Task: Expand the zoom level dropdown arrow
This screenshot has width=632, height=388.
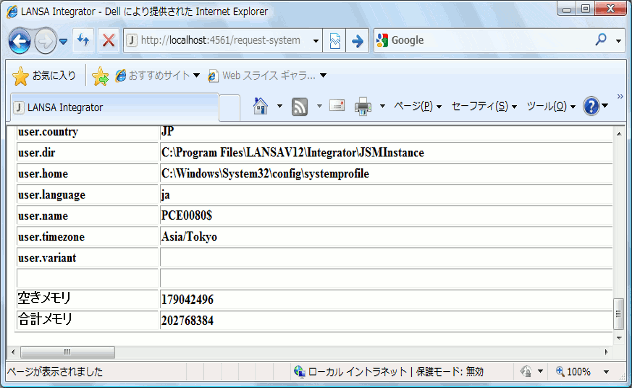Action: pyautogui.click(x=606, y=372)
